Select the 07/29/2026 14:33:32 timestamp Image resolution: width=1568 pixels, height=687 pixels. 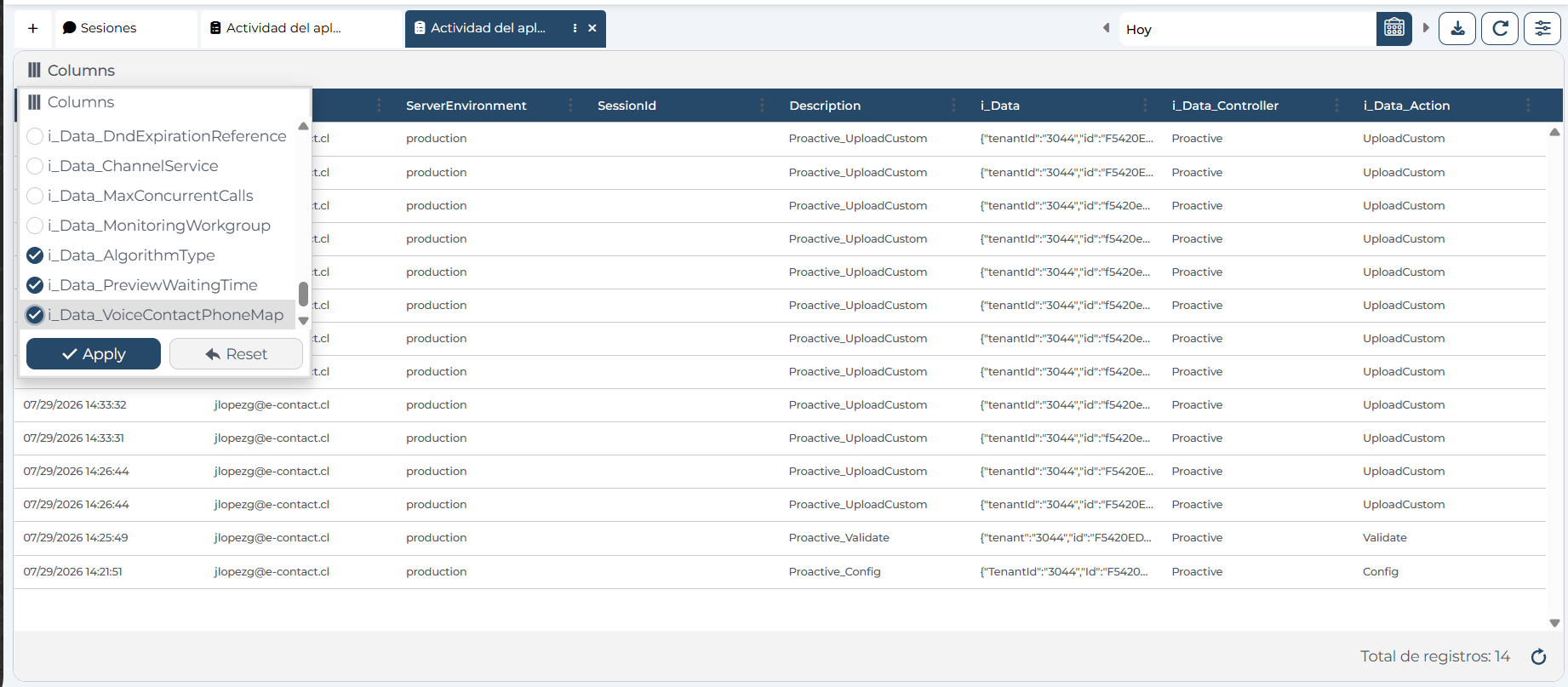click(x=75, y=405)
